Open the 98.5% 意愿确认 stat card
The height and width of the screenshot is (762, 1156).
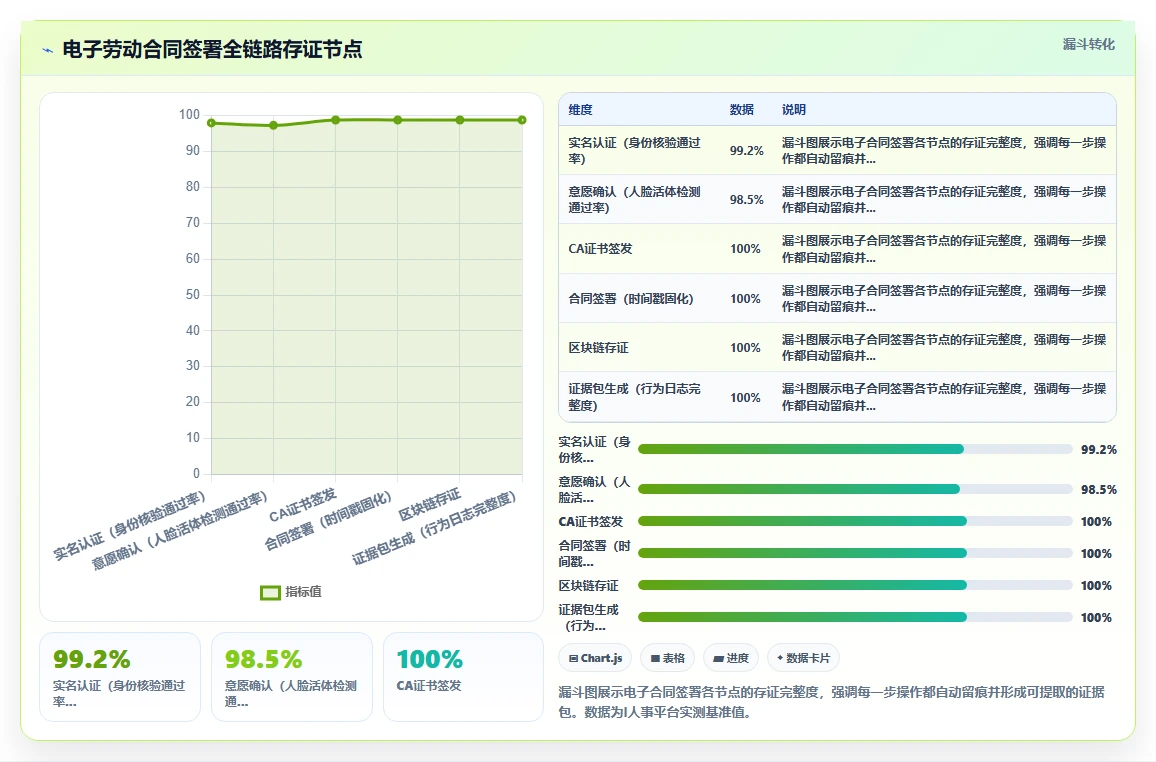point(292,677)
